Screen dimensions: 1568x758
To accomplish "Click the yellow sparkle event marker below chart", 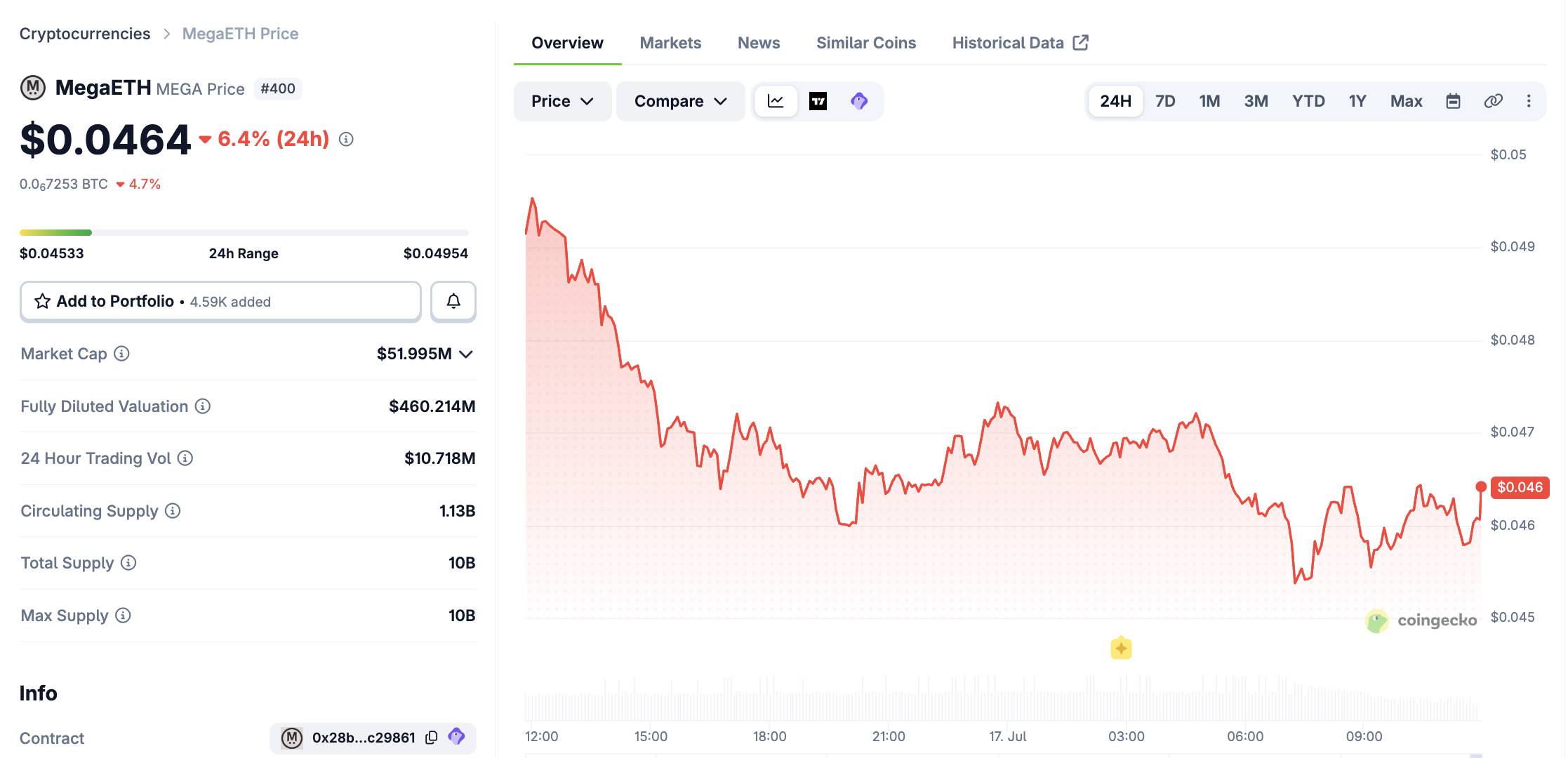I will 1121,648.
